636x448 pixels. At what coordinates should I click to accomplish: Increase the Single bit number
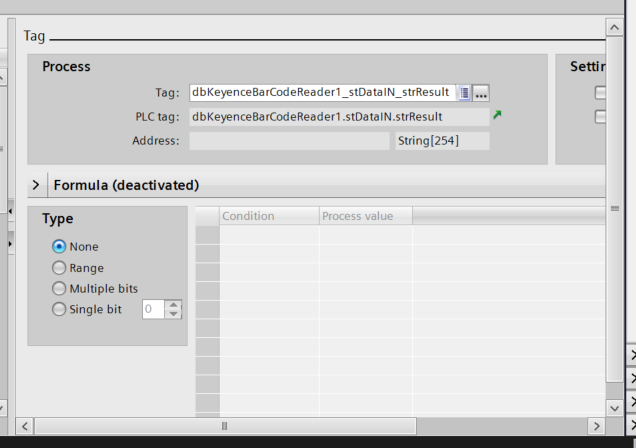pyautogui.click(x=173, y=305)
